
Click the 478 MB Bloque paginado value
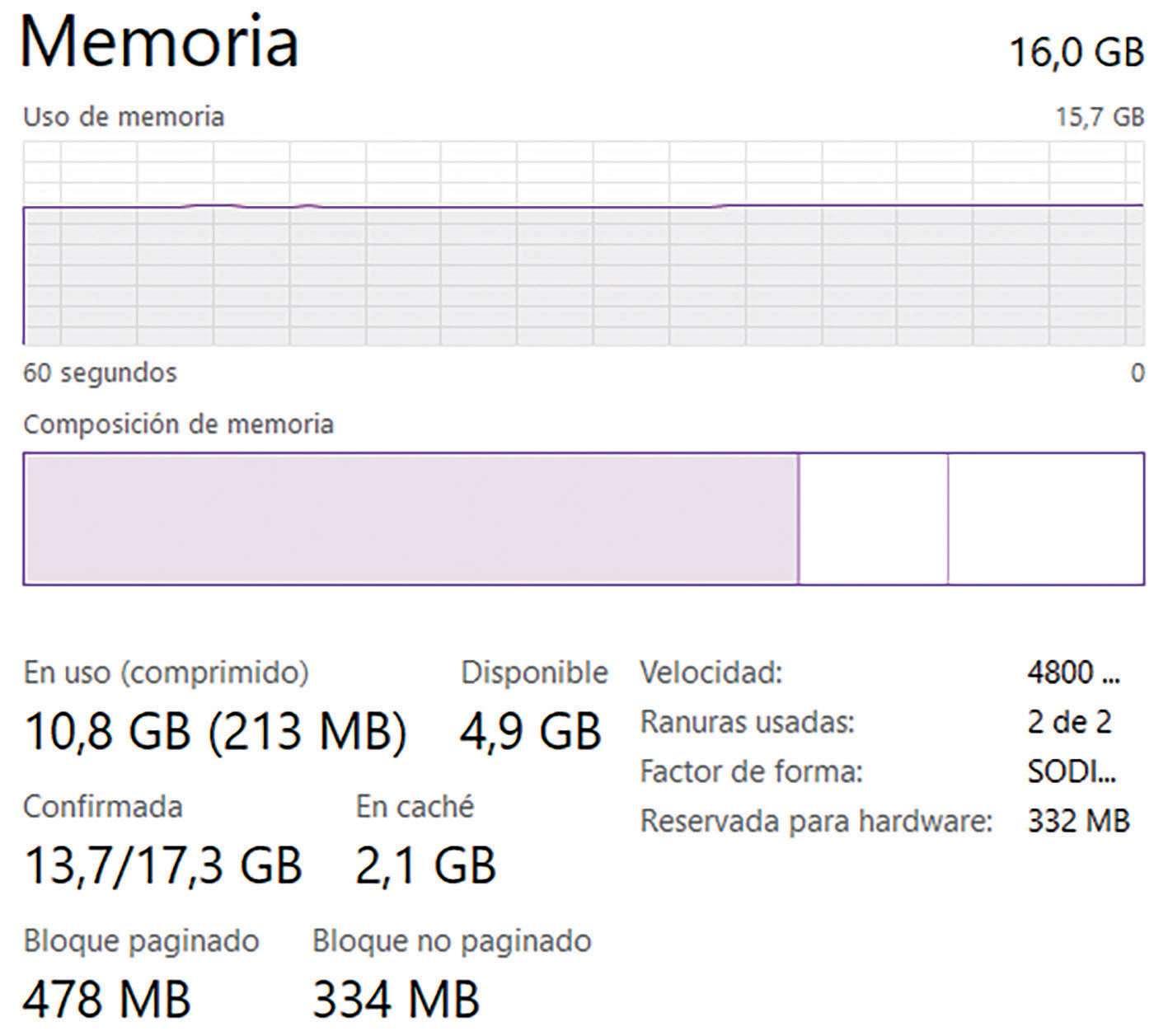pyautogui.click(x=106, y=998)
